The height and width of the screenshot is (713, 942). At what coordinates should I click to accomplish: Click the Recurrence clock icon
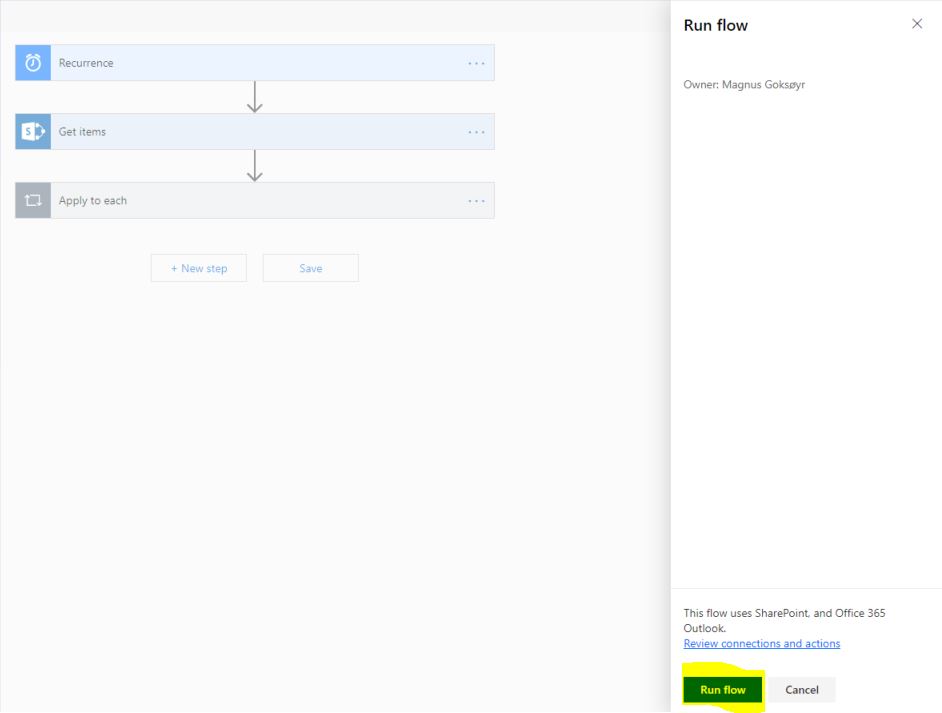[33, 63]
